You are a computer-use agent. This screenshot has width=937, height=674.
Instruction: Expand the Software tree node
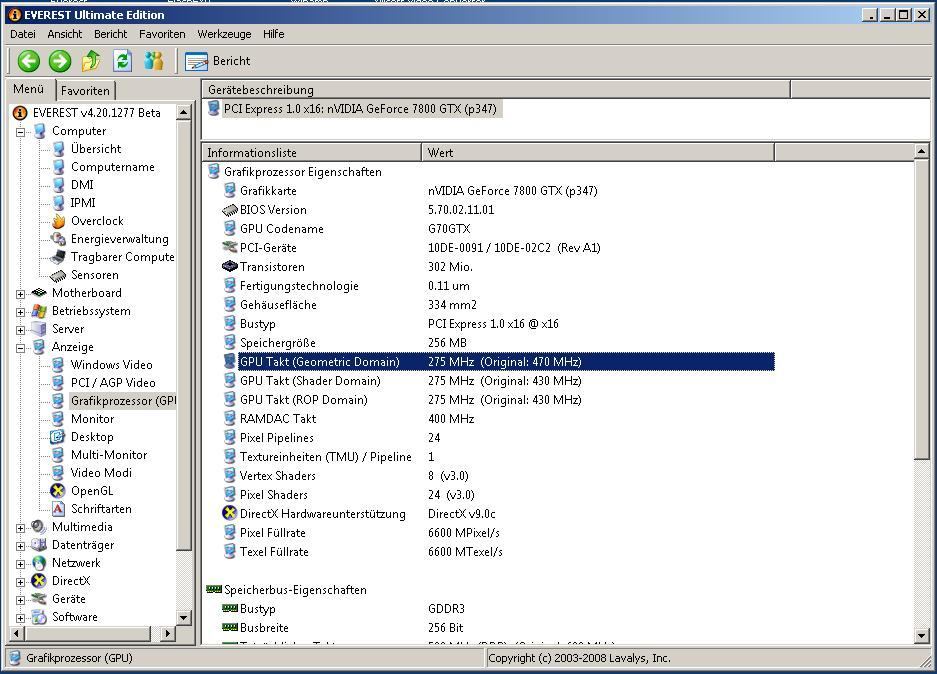click(20, 617)
